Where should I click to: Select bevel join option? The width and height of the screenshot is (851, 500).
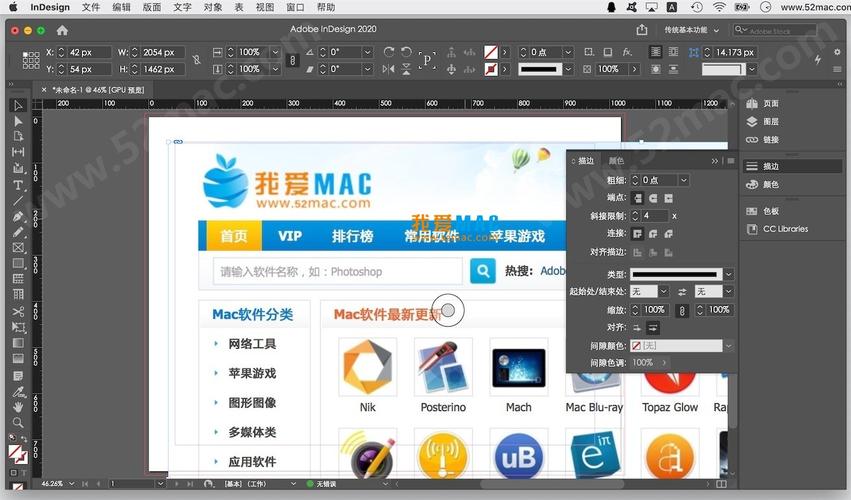[x=669, y=233]
